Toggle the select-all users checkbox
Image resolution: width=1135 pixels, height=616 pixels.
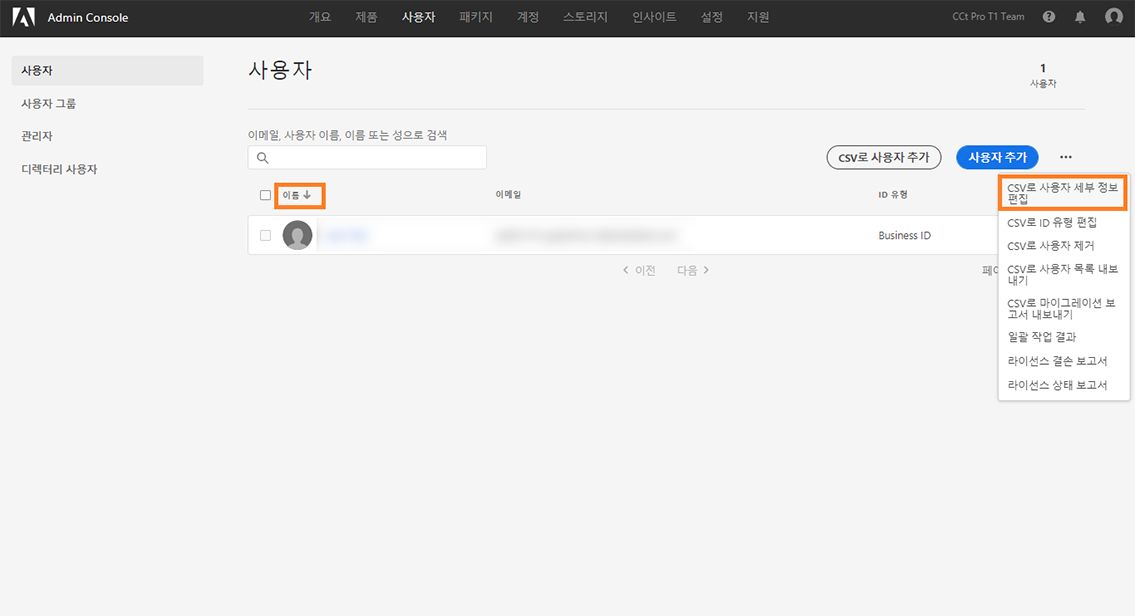266,195
